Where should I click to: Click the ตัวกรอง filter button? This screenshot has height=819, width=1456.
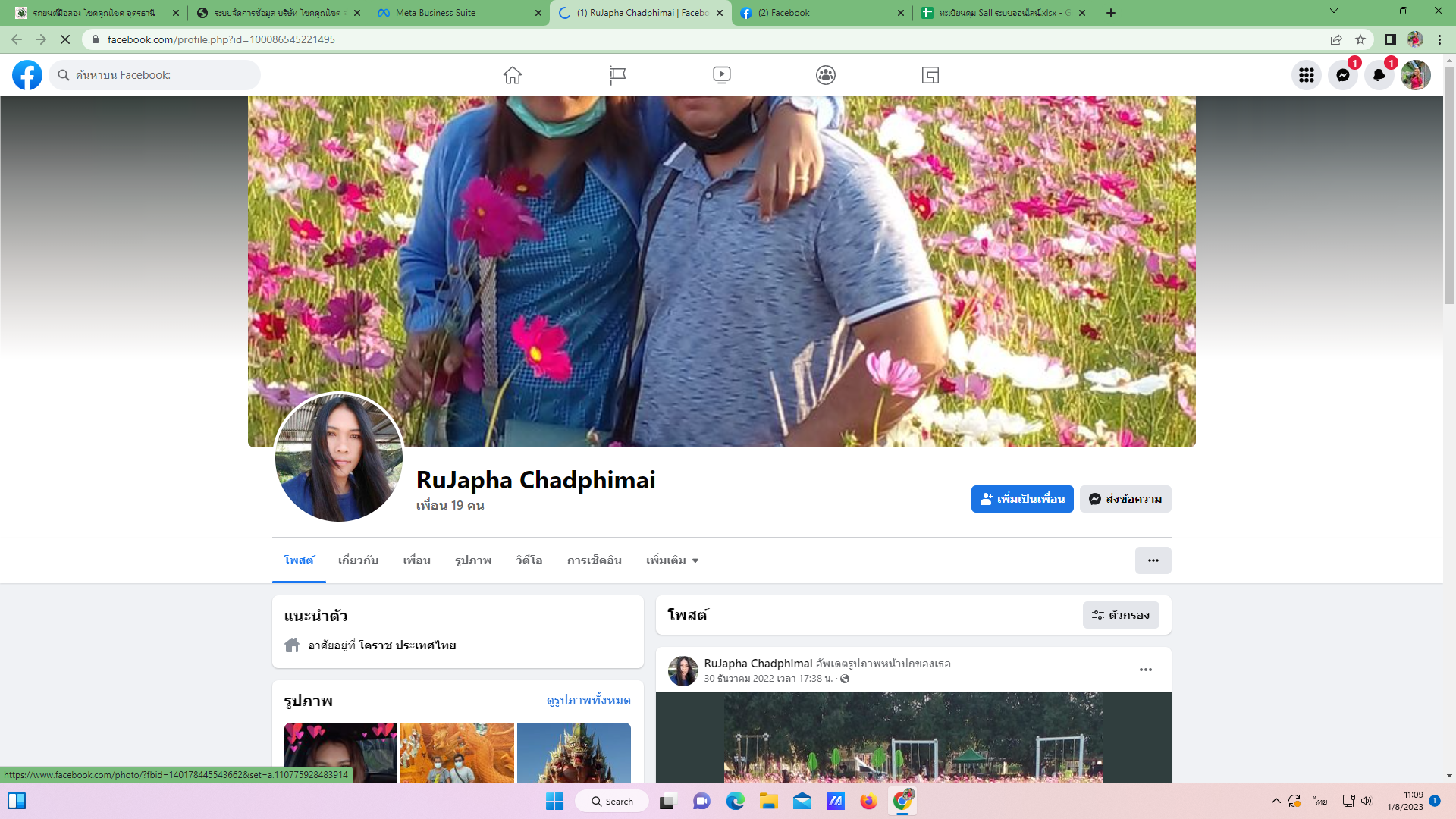click(x=1120, y=615)
